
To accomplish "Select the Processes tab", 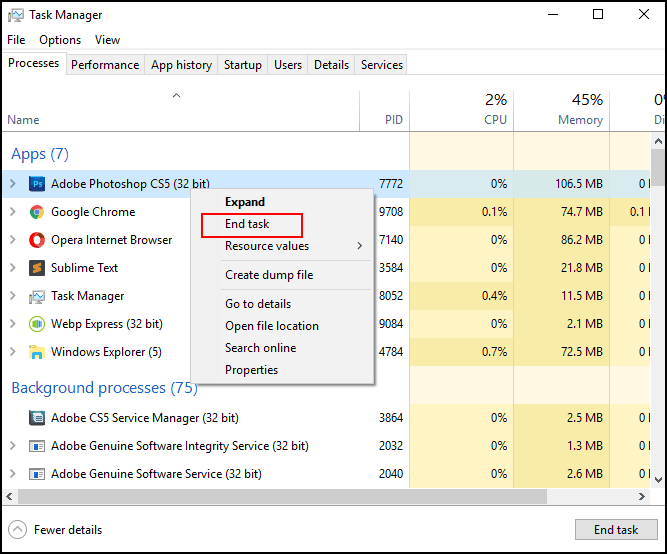I will pyautogui.click(x=34, y=63).
